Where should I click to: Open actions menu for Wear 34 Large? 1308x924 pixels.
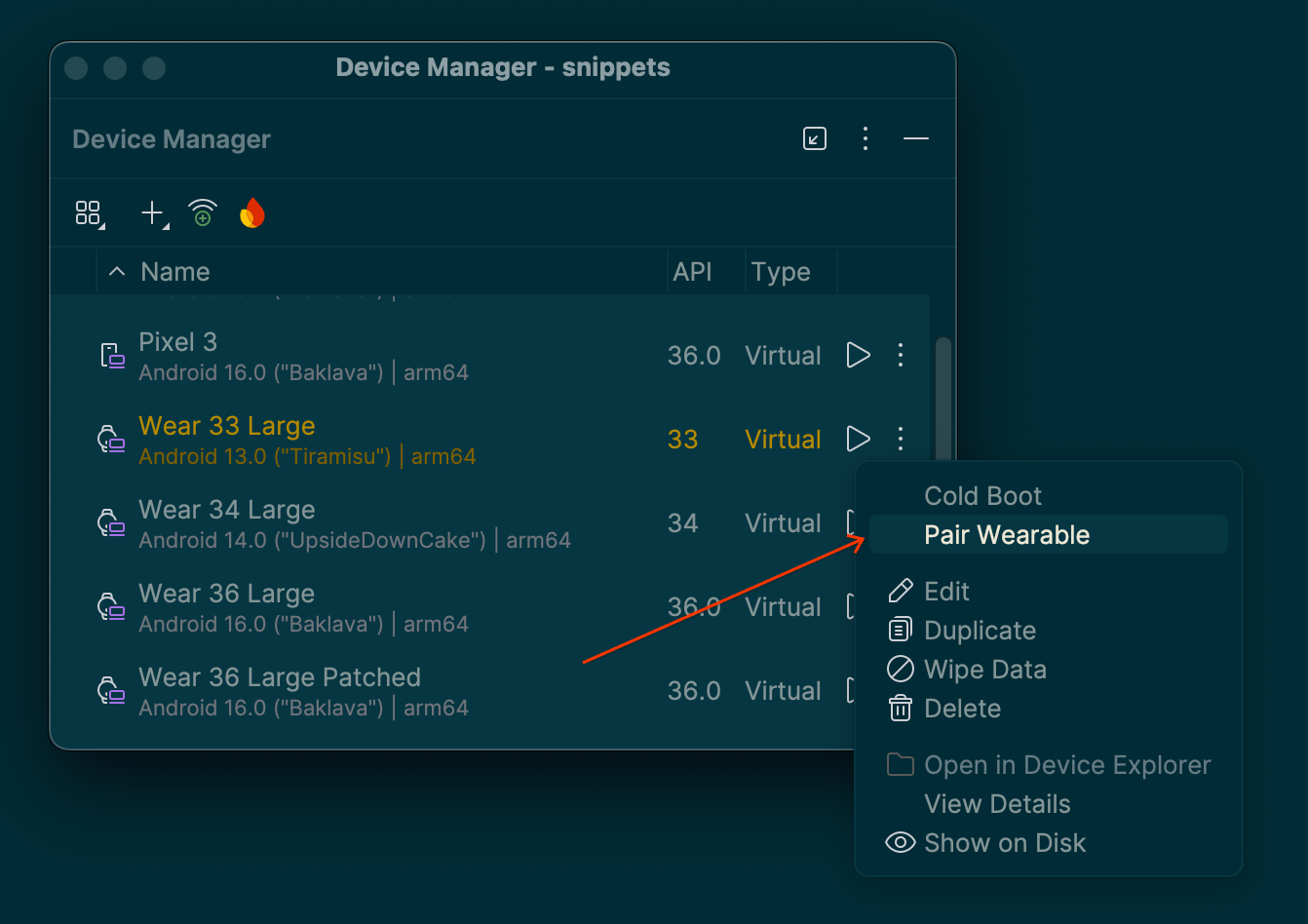(900, 522)
